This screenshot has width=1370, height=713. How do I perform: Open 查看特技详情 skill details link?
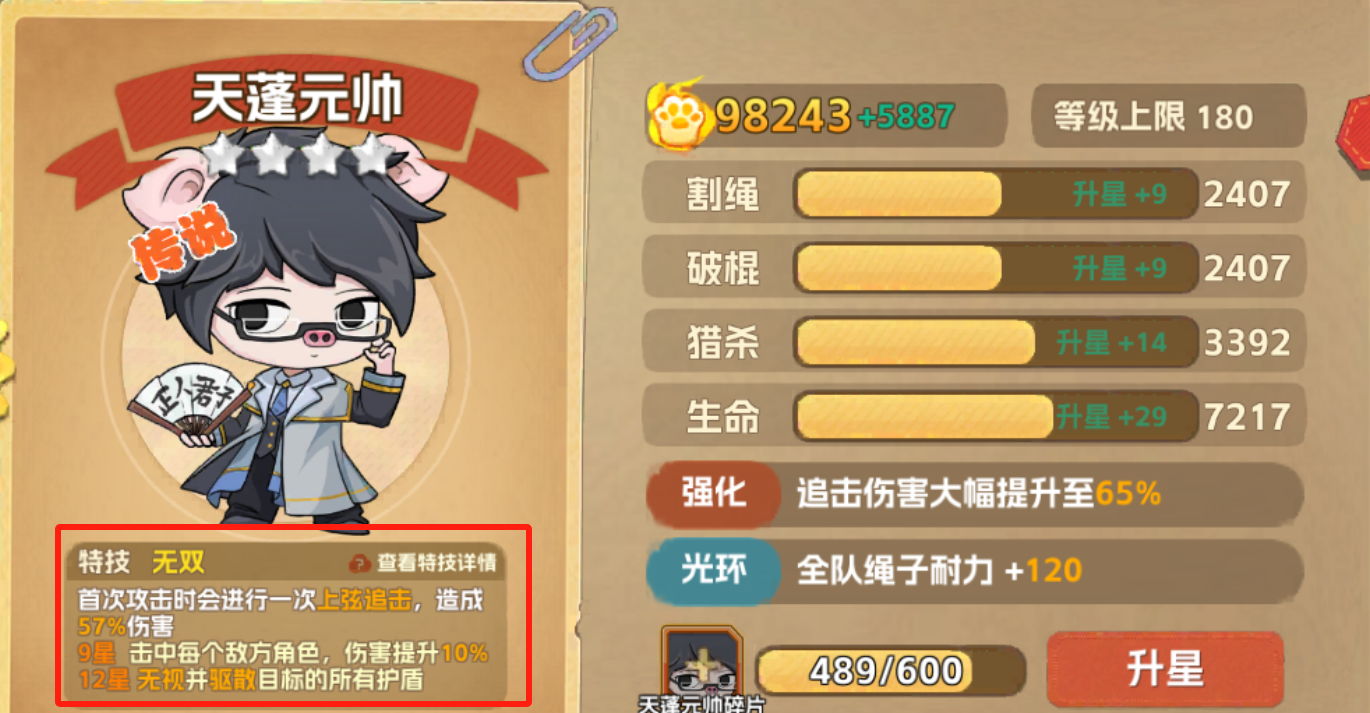pos(436,562)
